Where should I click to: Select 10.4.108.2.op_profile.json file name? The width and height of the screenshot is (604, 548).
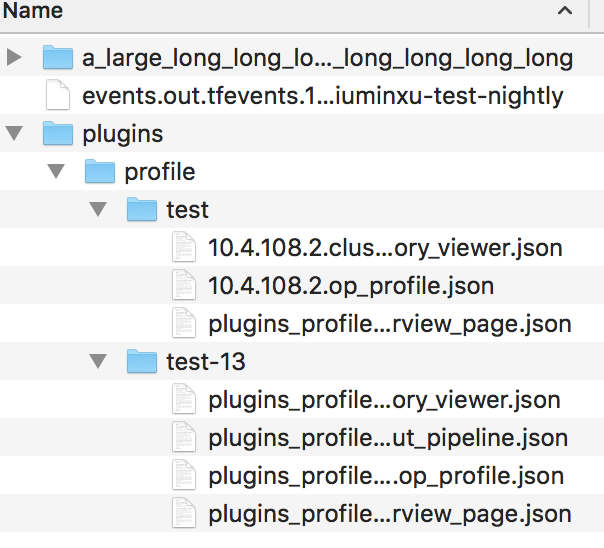[351, 287]
